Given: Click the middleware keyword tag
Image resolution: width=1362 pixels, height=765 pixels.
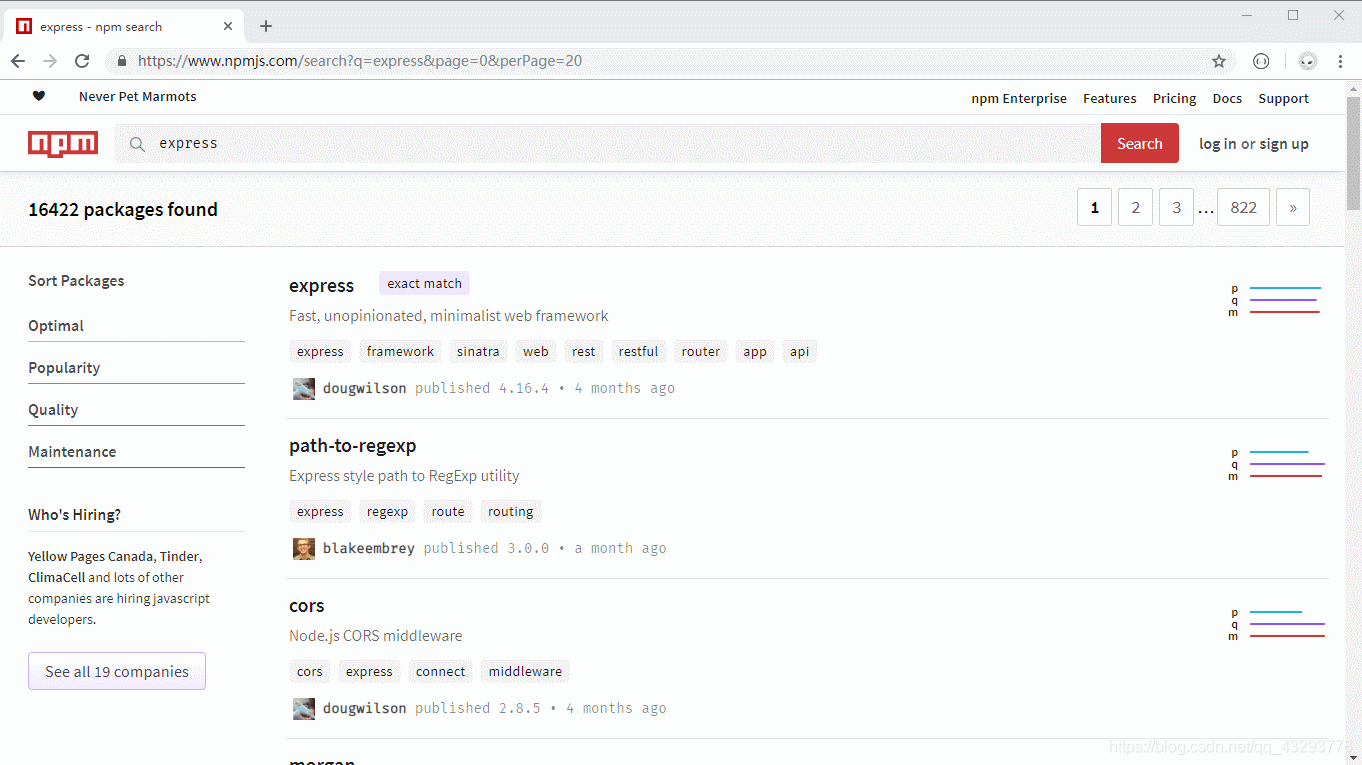Looking at the screenshot, I should (x=525, y=671).
